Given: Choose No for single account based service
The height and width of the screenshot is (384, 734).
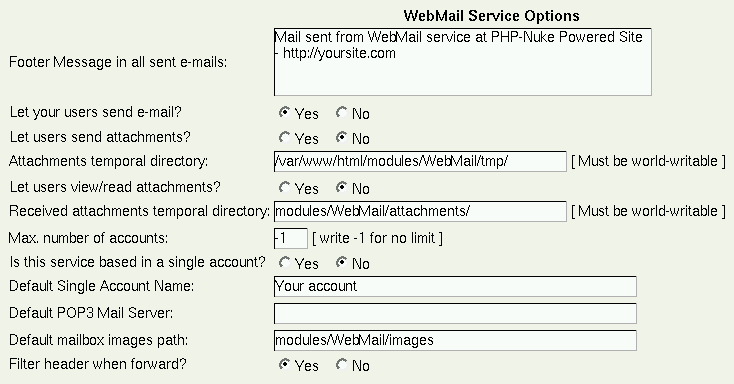Looking at the screenshot, I should pos(342,262).
